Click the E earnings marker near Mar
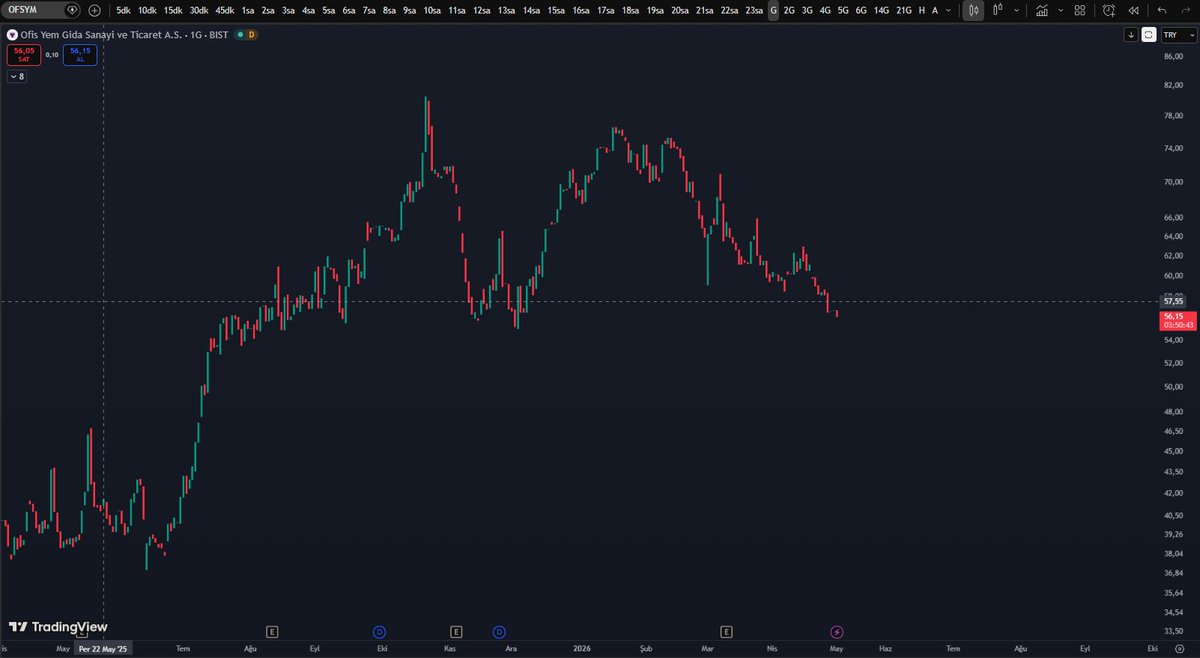This screenshot has width=1200, height=658. coord(728,631)
